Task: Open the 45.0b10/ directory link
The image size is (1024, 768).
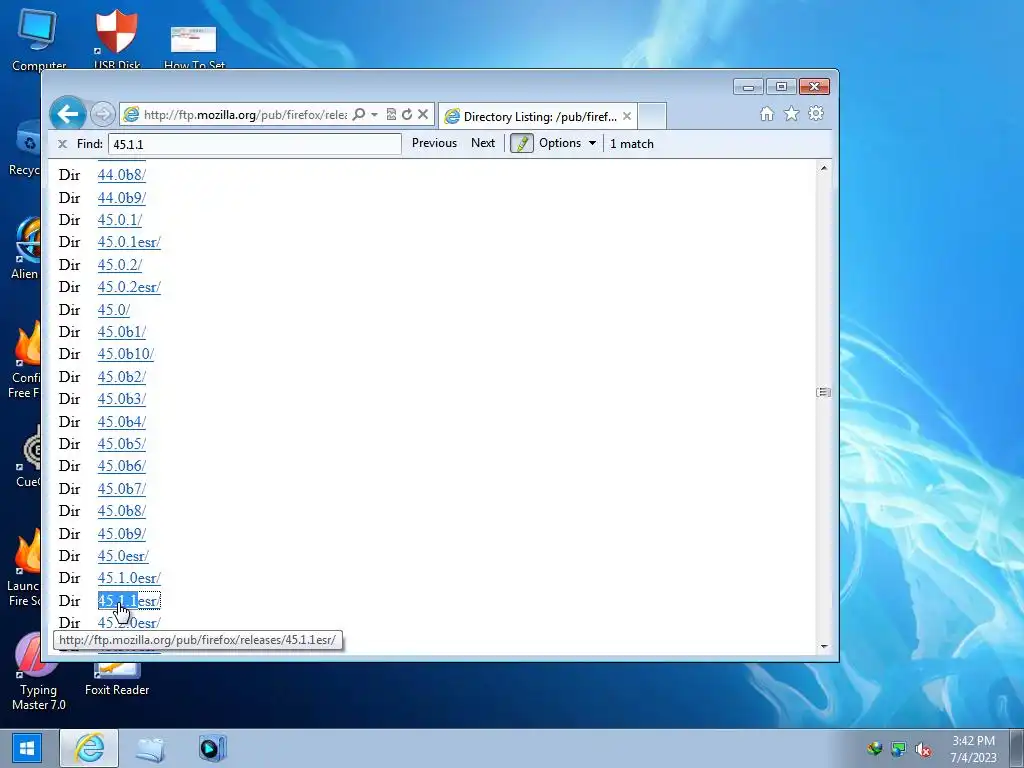Action: click(x=125, y=354)
